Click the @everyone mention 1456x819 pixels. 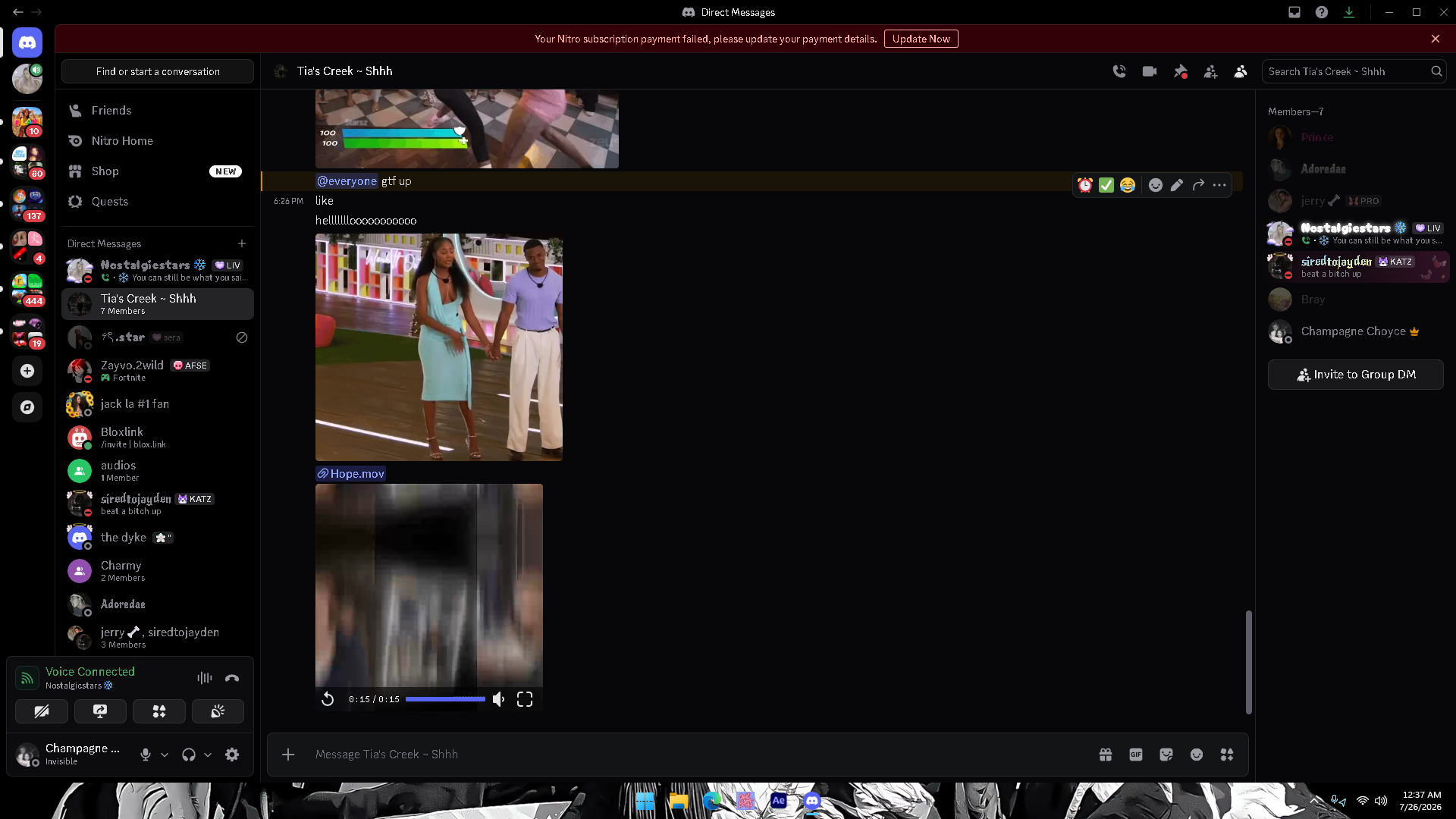point(347,181)
